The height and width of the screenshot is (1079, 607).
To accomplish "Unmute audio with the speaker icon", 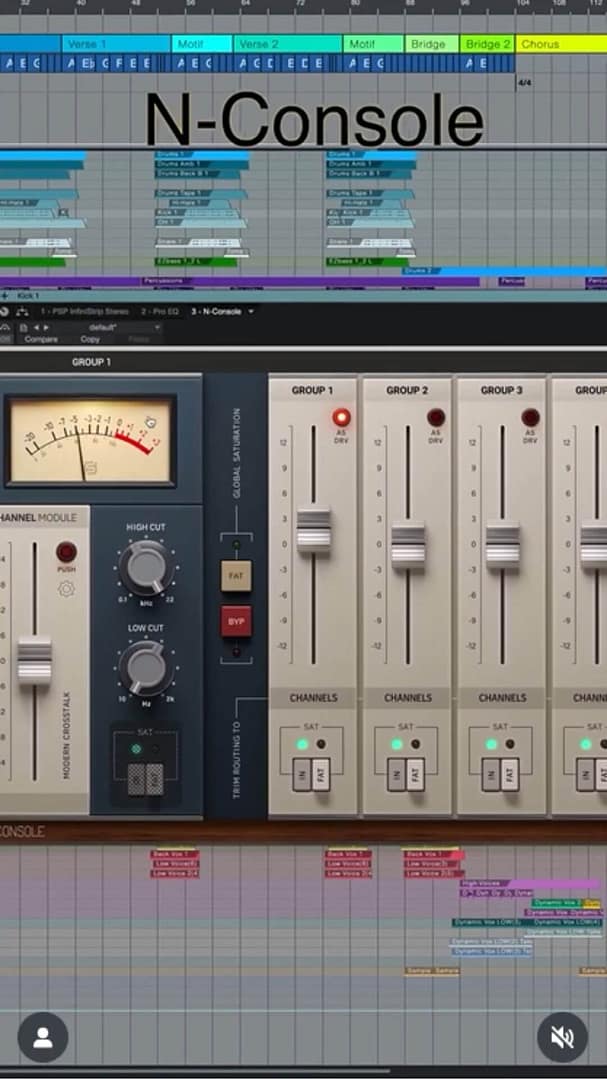I will pos(562,1038).
